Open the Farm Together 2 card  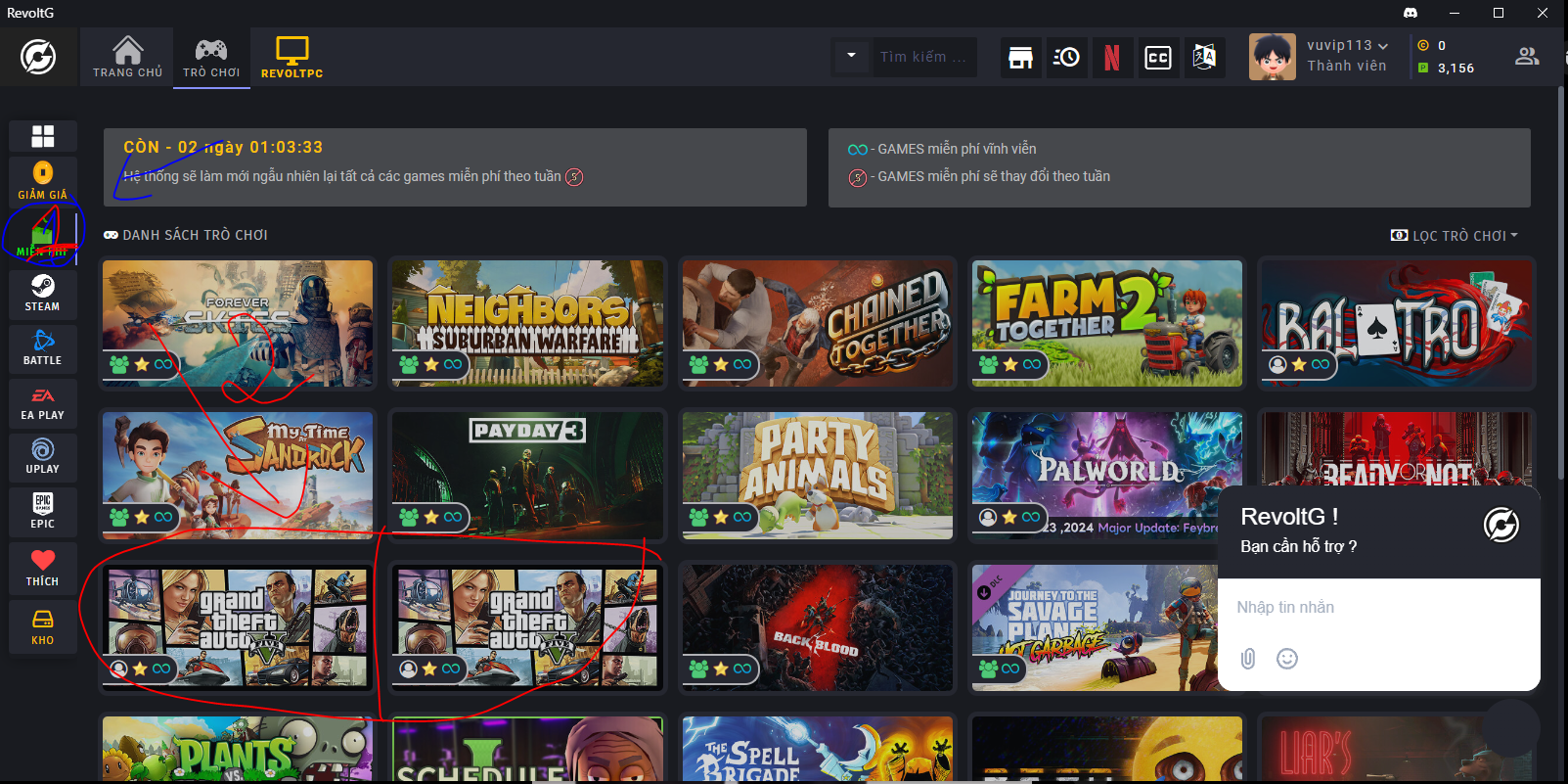pos(1106,323)
